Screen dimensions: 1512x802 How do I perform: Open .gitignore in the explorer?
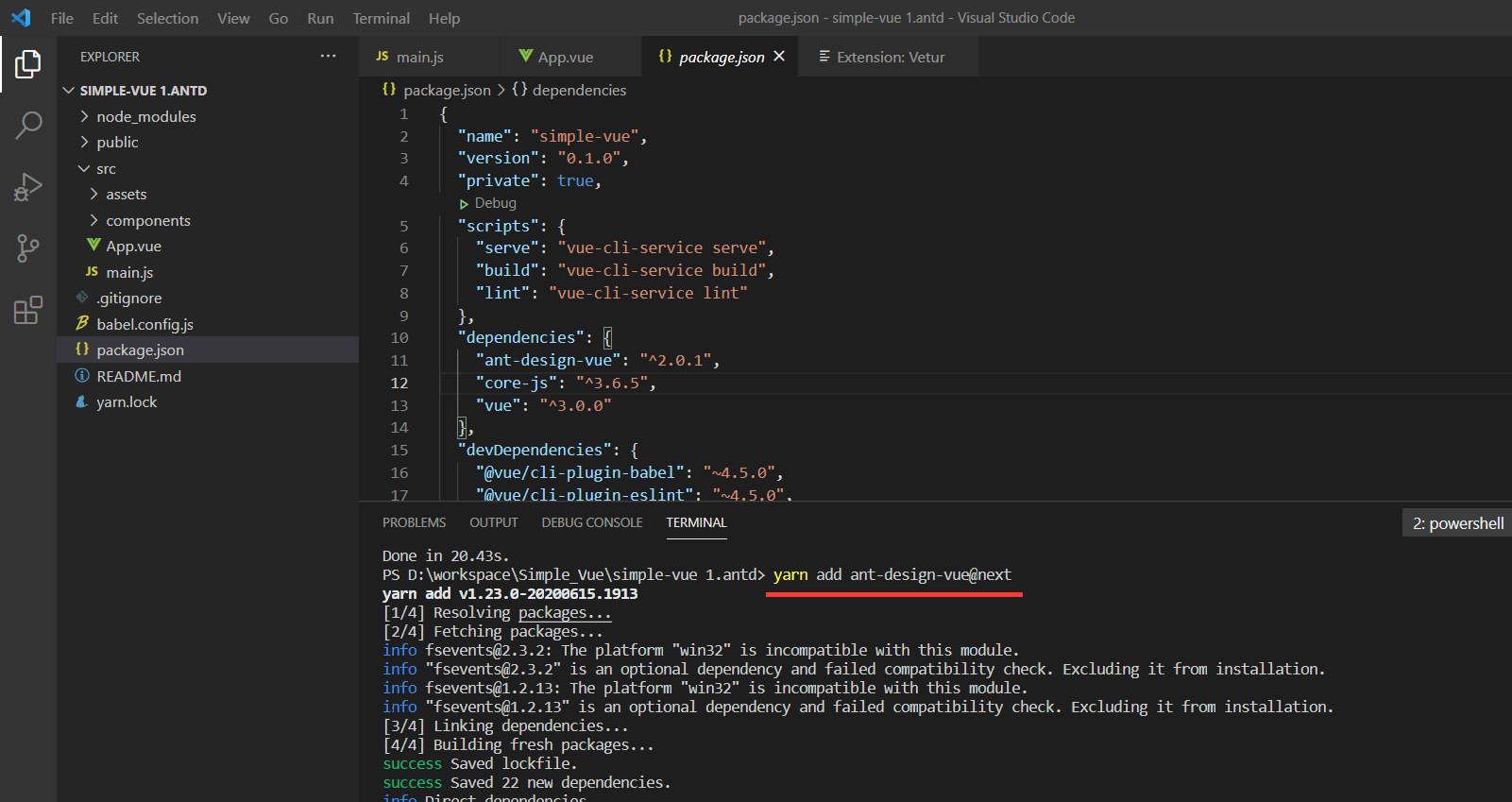pos(129,298)
